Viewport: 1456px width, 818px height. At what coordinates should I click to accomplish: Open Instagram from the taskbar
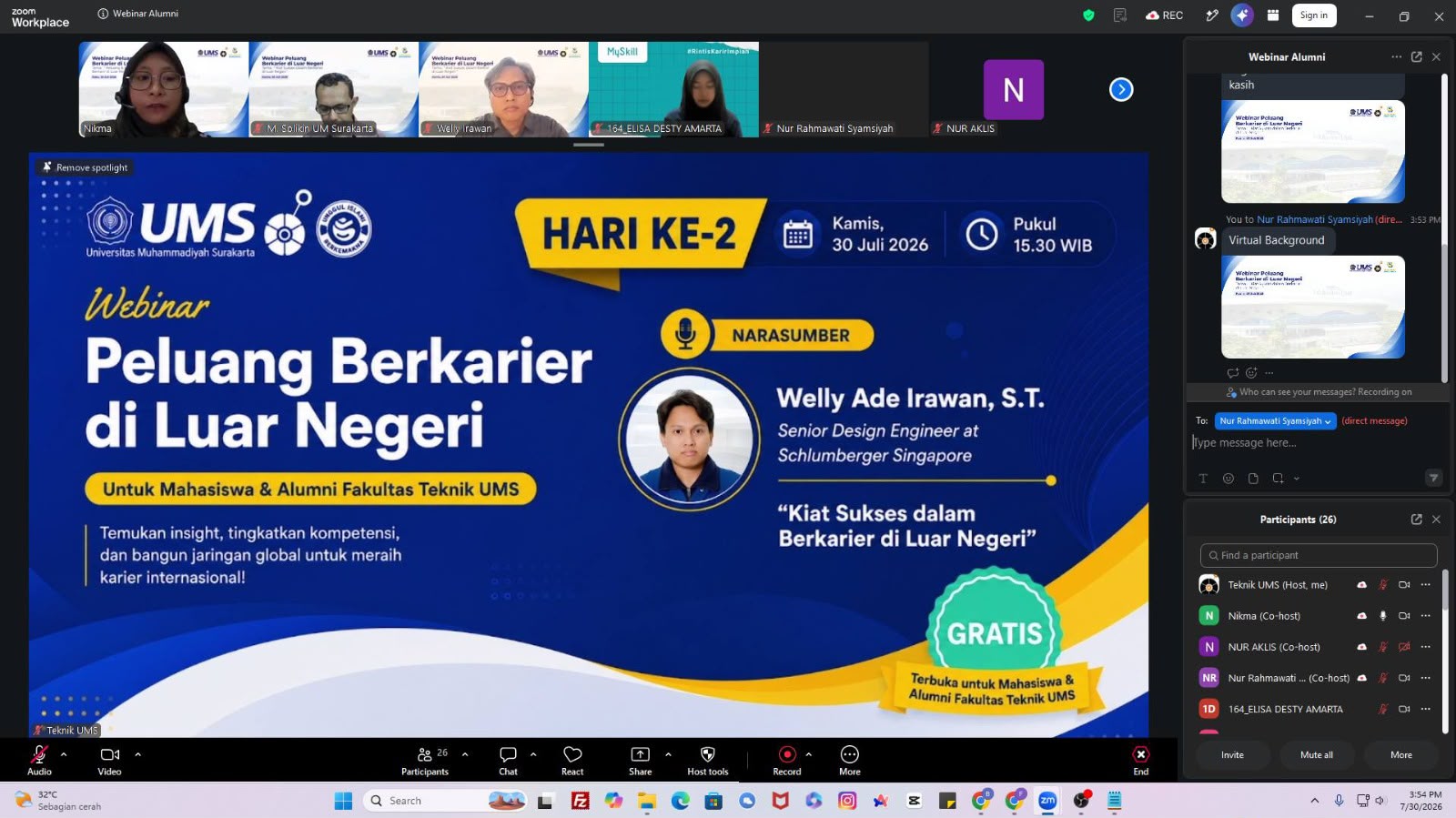[847, 801]
